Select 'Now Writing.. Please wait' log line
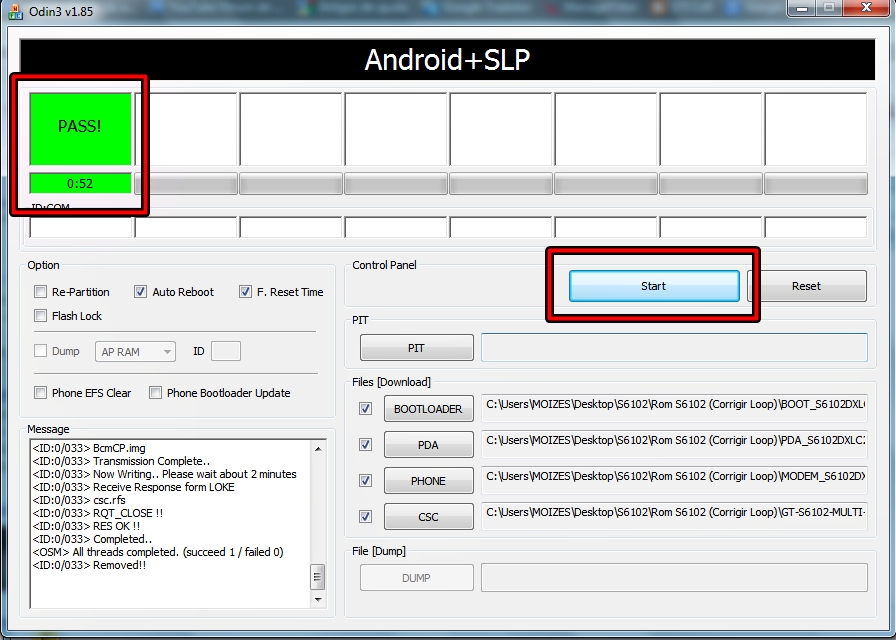Image resolution: width=896 pixels, height=640 pixels. point(165,474)
